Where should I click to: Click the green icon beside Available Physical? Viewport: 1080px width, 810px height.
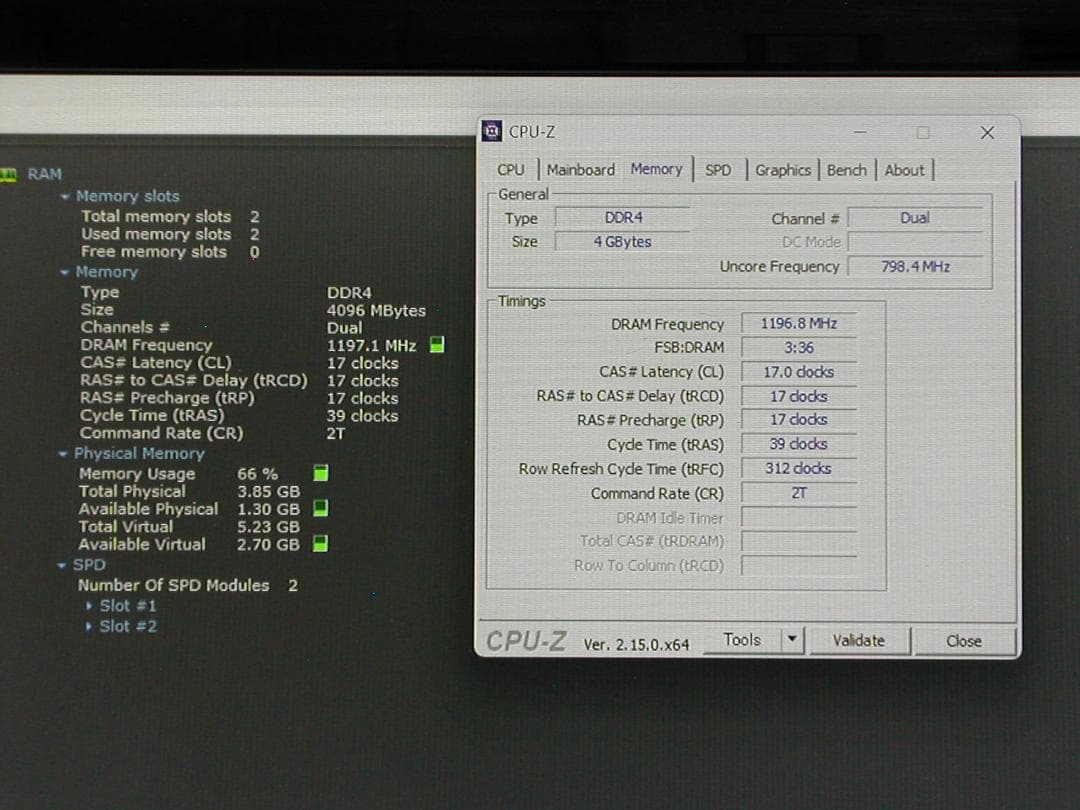[320, 508]
